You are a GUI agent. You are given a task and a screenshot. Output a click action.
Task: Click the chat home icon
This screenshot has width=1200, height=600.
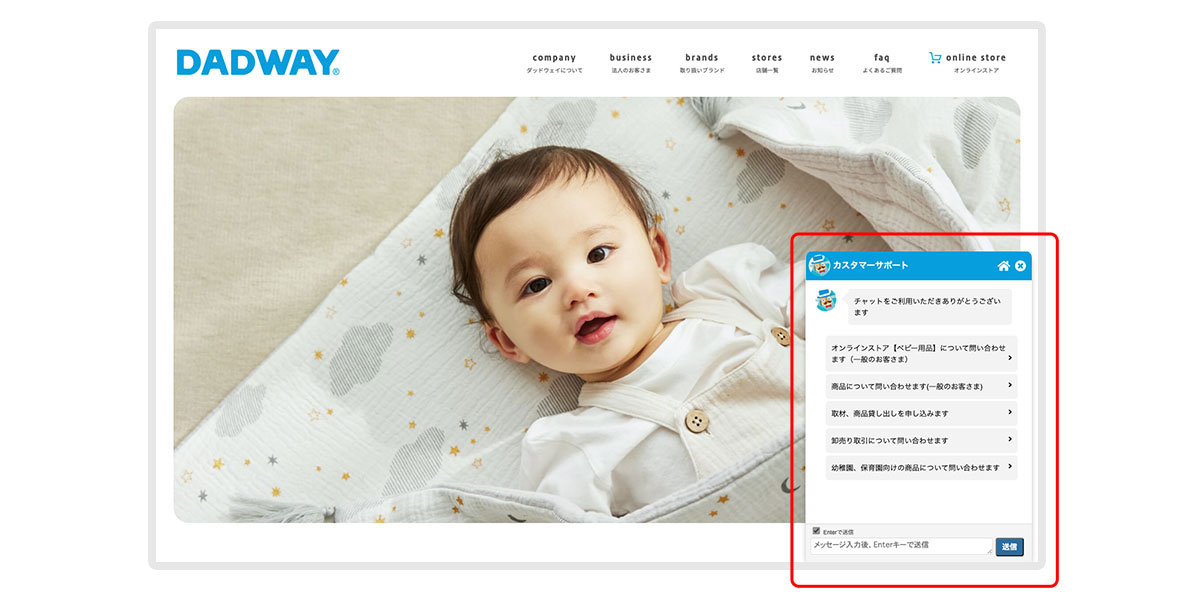click(1003, 266)
